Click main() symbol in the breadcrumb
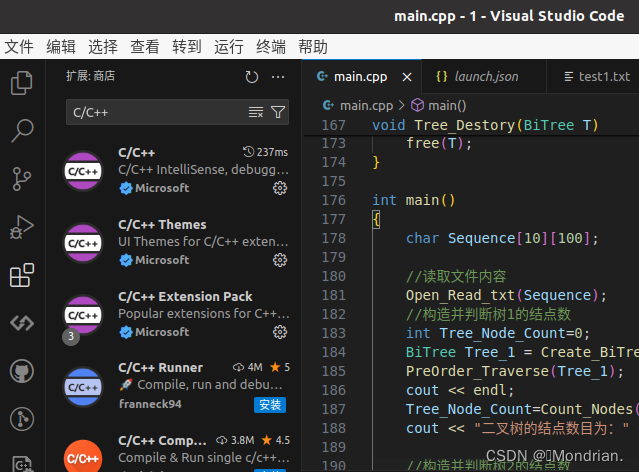The image size is (639, 472). (447, 106)
